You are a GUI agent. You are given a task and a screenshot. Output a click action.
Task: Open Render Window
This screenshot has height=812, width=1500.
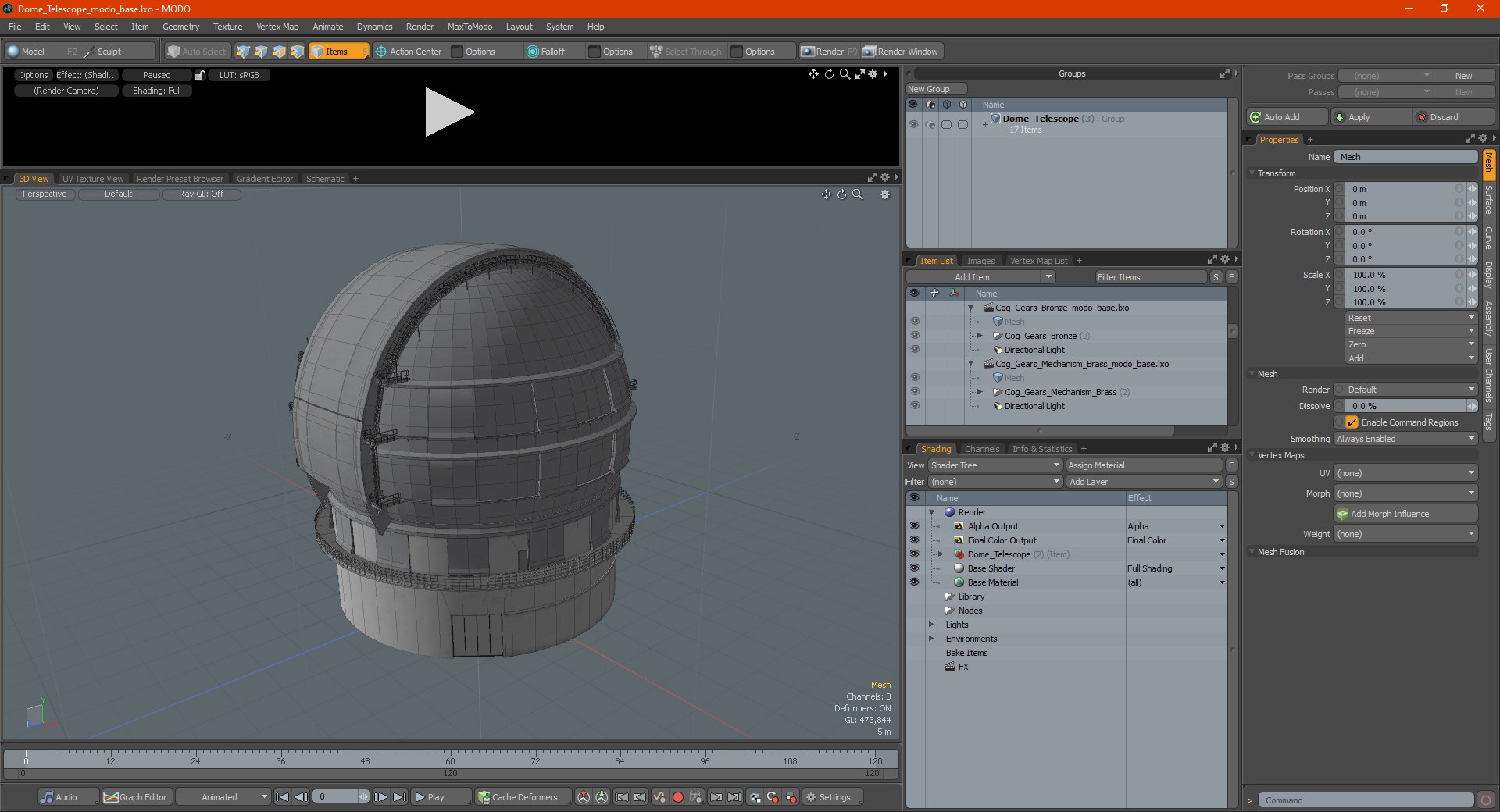click(901, 52)
